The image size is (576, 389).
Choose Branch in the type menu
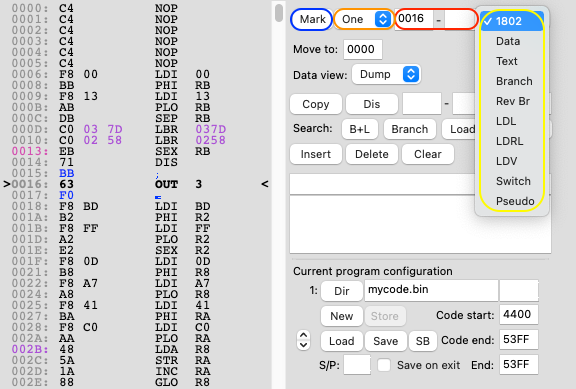coord(511,81)
